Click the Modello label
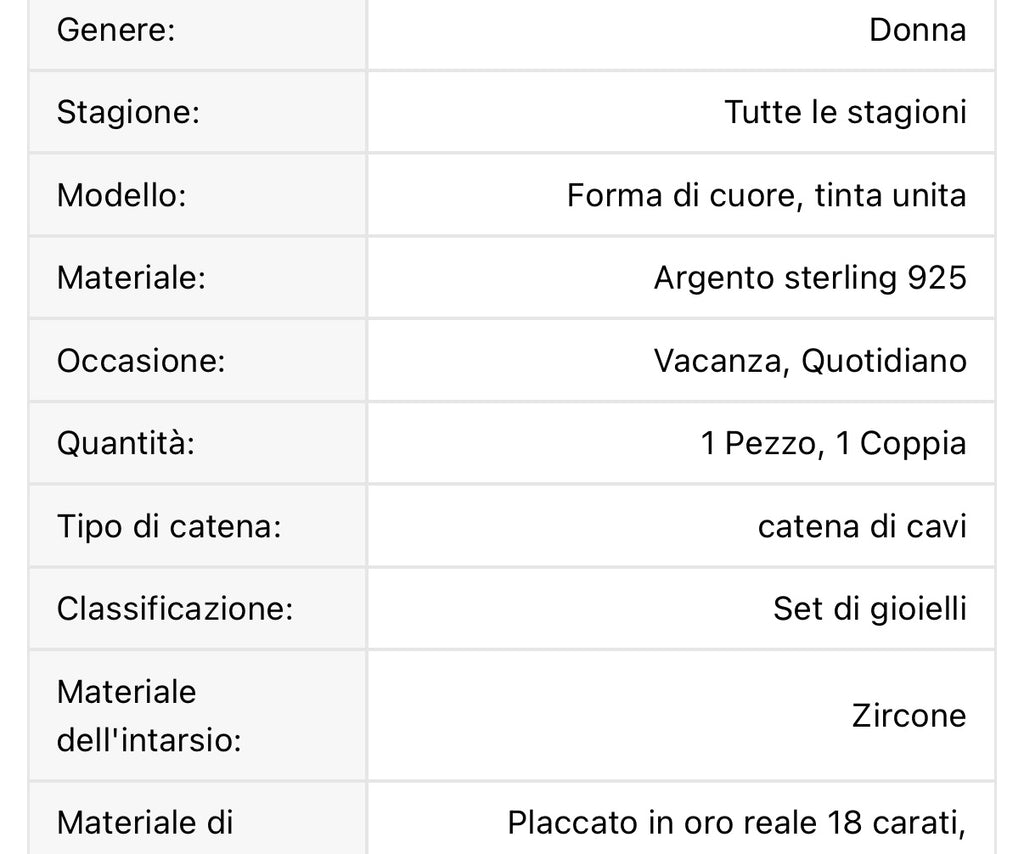 [121, 194]
